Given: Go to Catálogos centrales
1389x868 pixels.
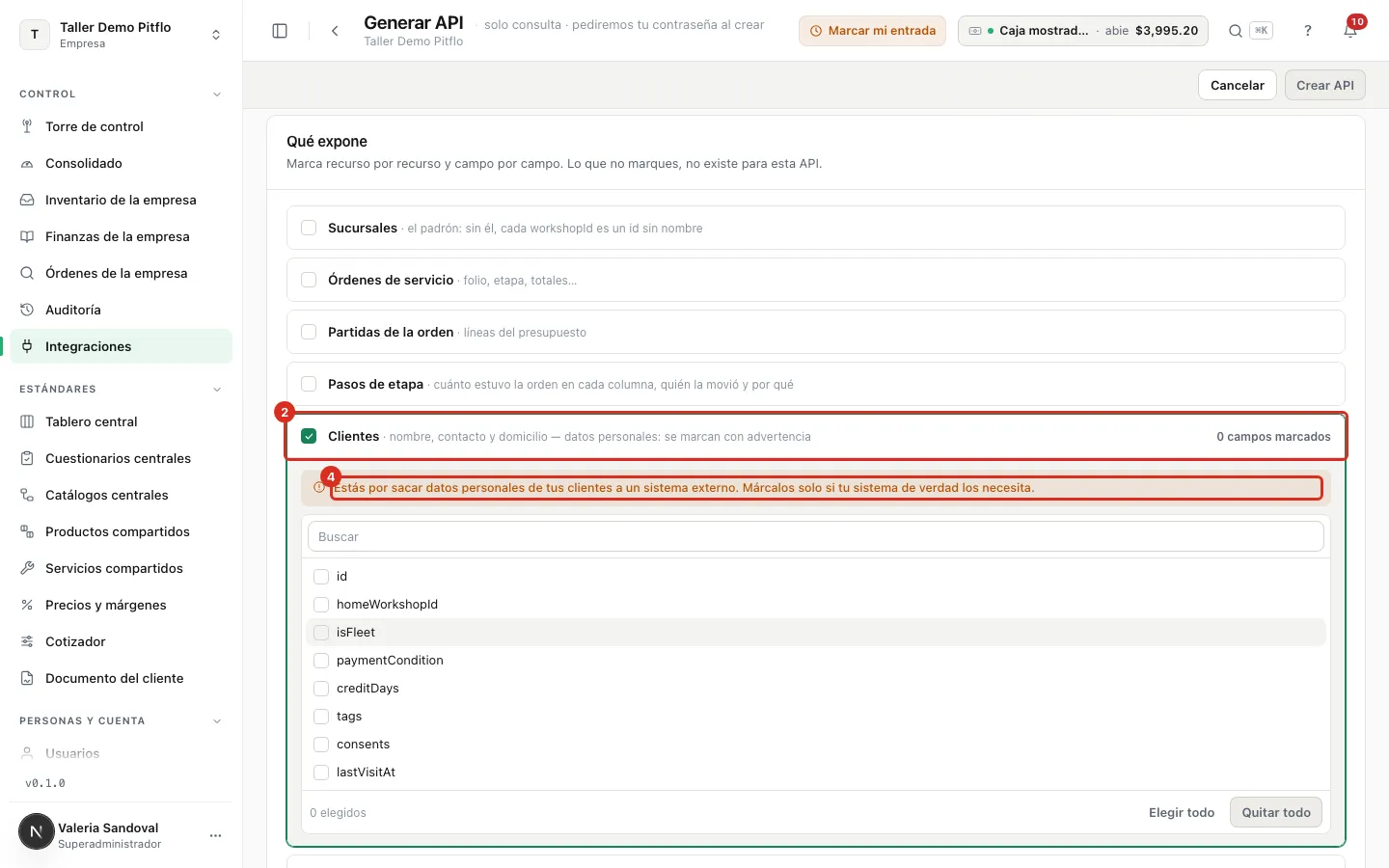Looking at the screenshot, I should click(x=122, y=495).
